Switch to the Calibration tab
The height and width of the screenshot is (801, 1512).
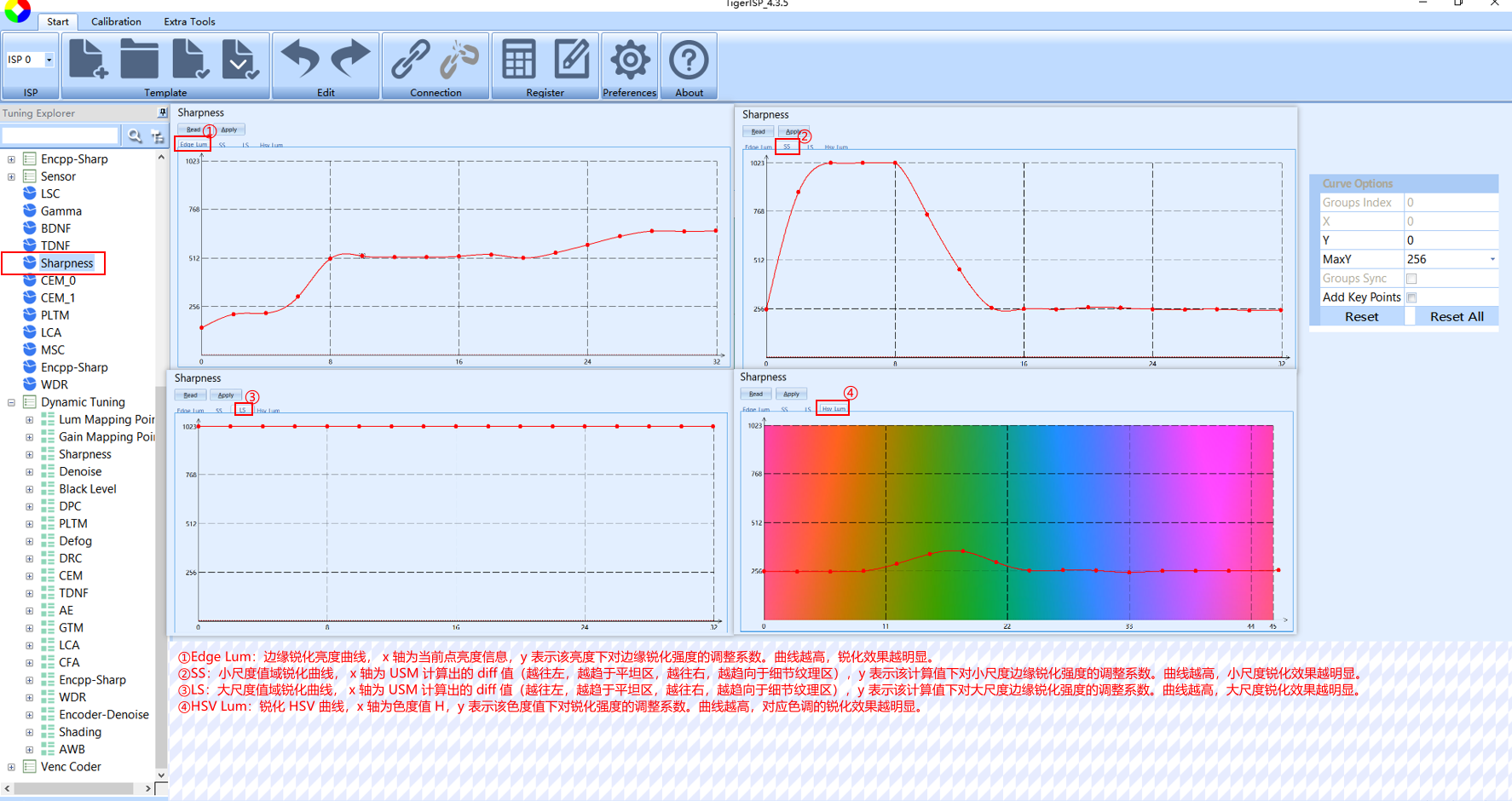tap(116, 21)
